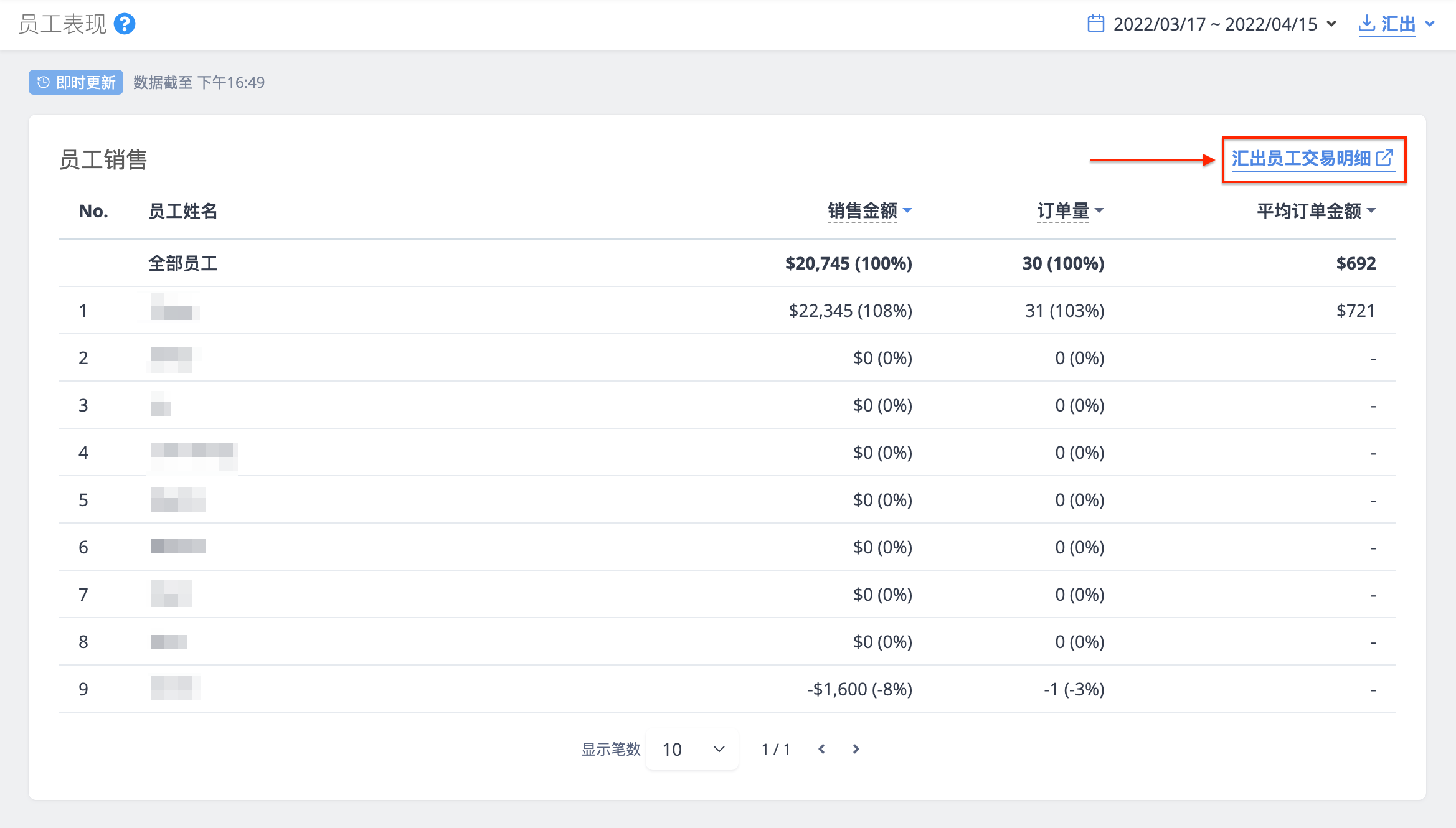Screen dimensions: 1456x828
Task: Open the help question mark icon beside 员工表现
Action: coord(125,24)
